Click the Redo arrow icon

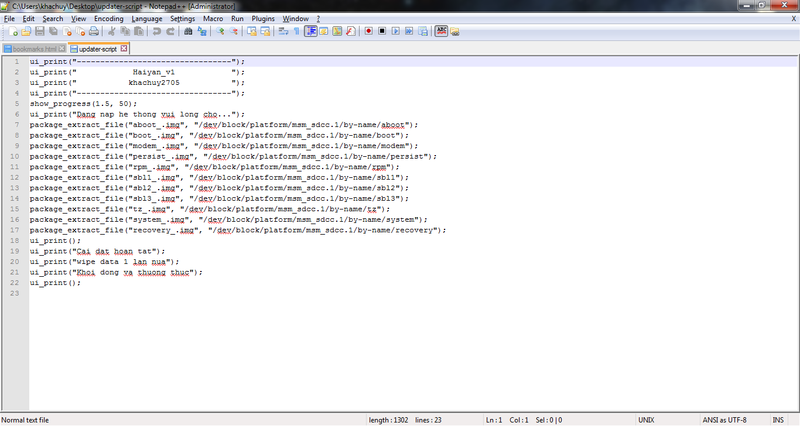[170, 32]
